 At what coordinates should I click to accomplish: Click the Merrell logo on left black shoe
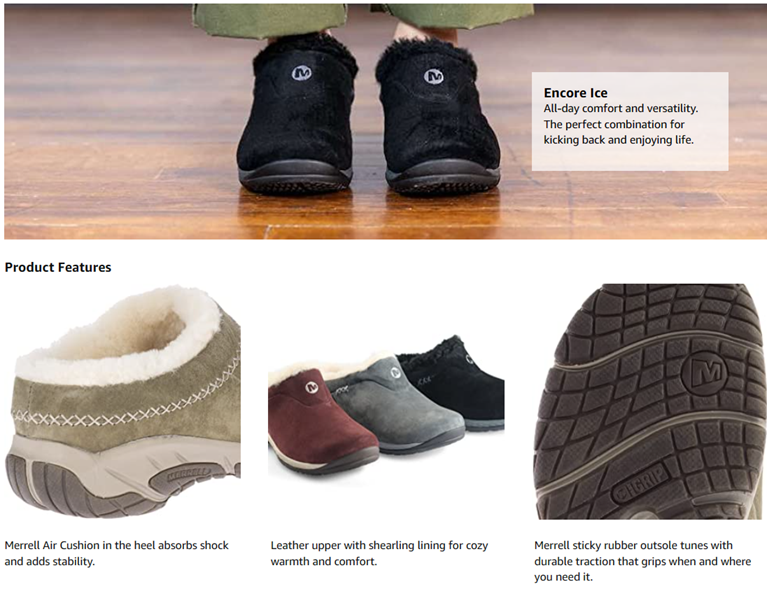[301, 73]
